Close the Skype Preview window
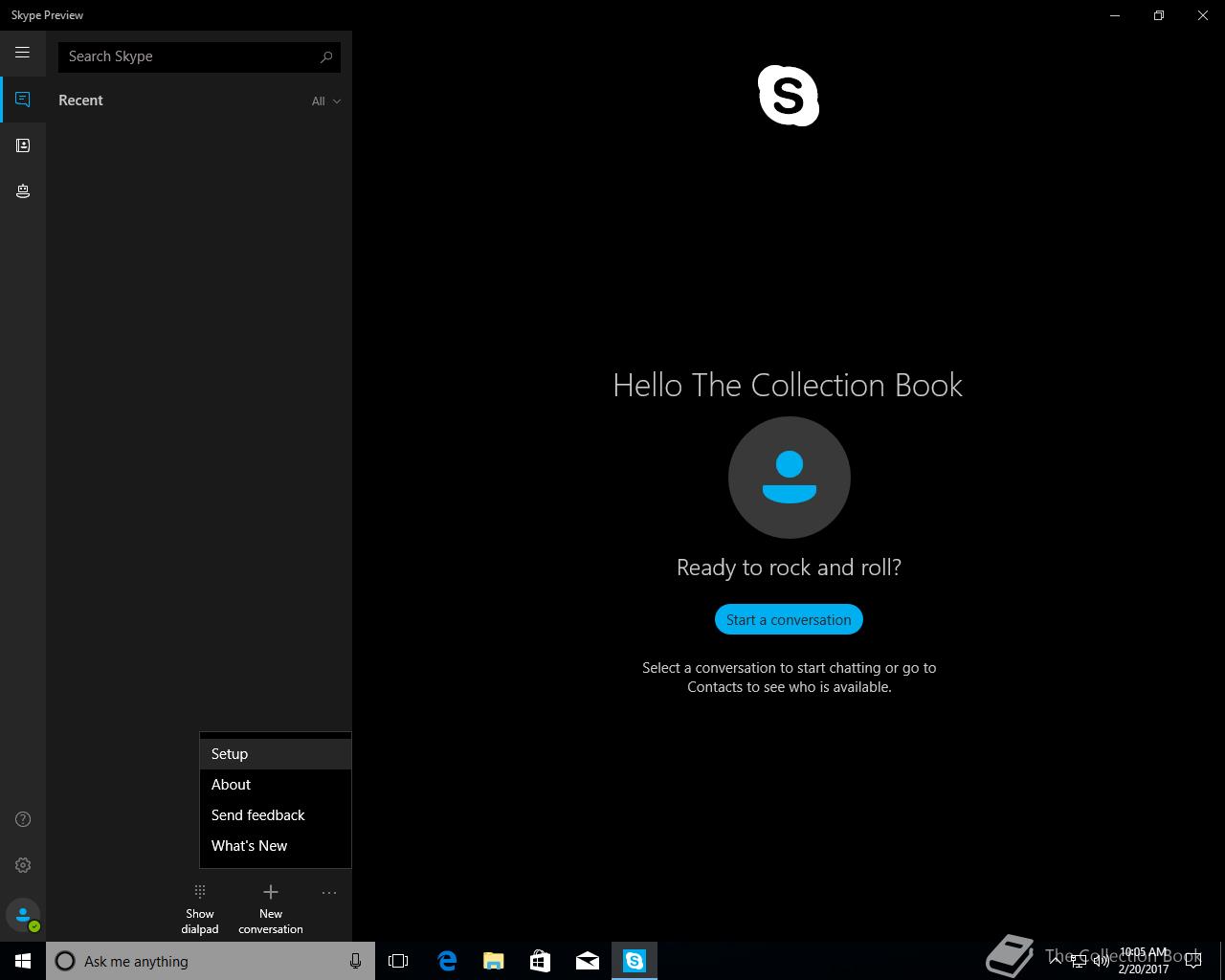The image size is (1225, 980). point(1203,15)
